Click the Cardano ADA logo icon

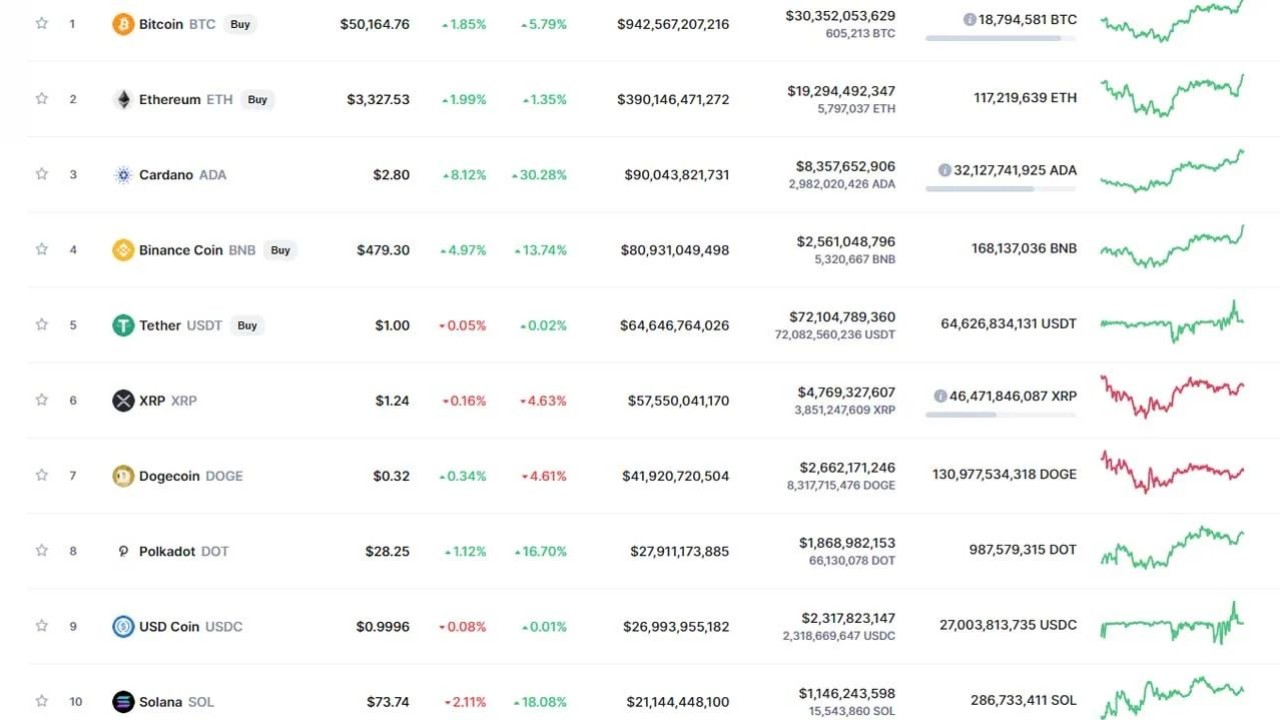tap(122, 174)
